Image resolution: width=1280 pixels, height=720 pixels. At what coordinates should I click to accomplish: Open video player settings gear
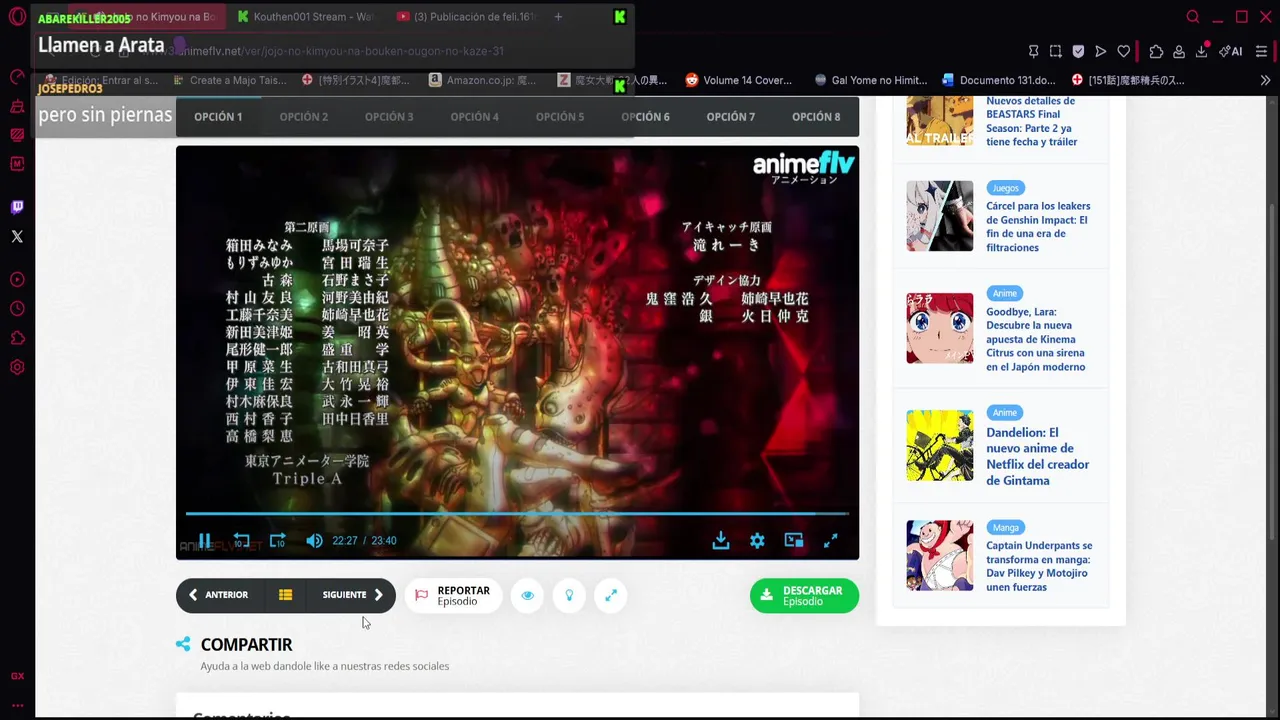coord(757,541)
